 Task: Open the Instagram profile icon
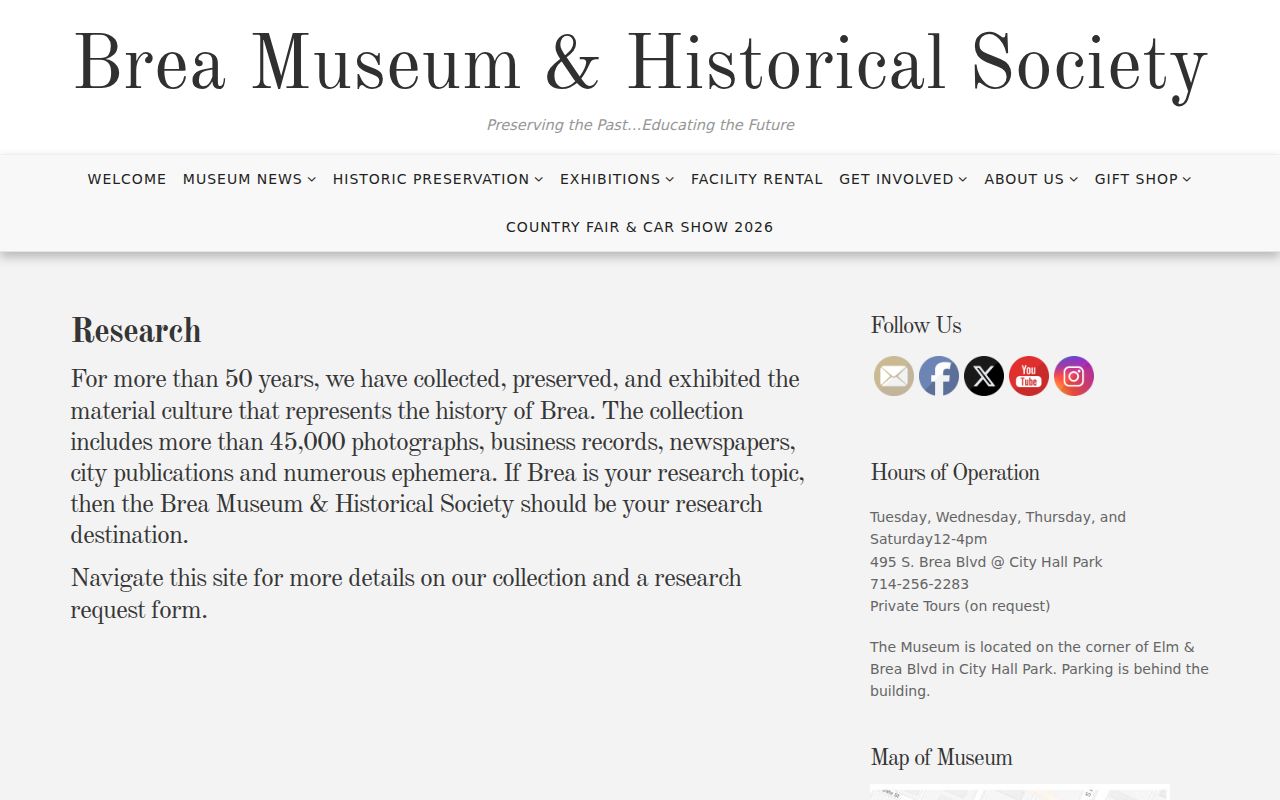1074,376
